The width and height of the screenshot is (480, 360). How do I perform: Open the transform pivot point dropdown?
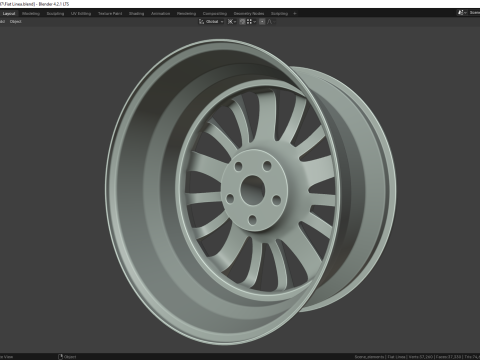(232, 22)
